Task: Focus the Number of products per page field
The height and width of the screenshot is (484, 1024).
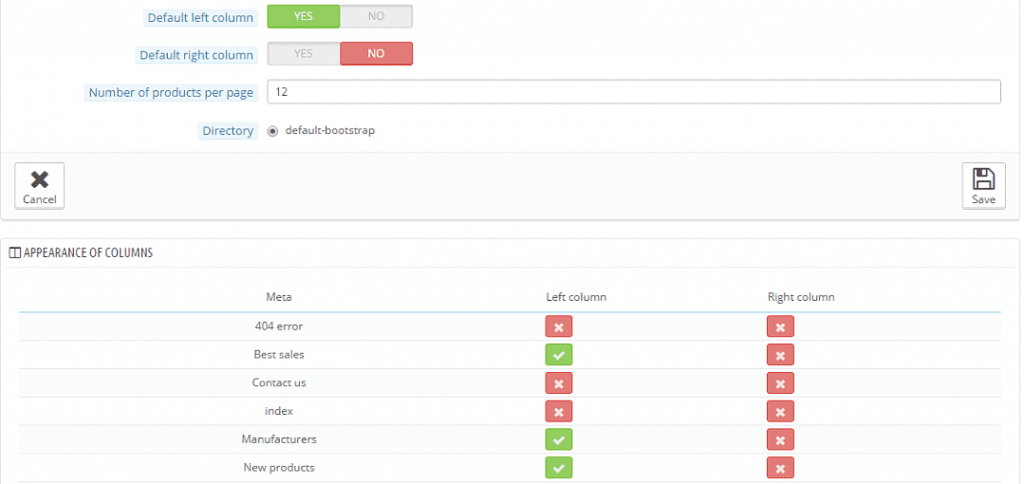Action: point(634,92)
